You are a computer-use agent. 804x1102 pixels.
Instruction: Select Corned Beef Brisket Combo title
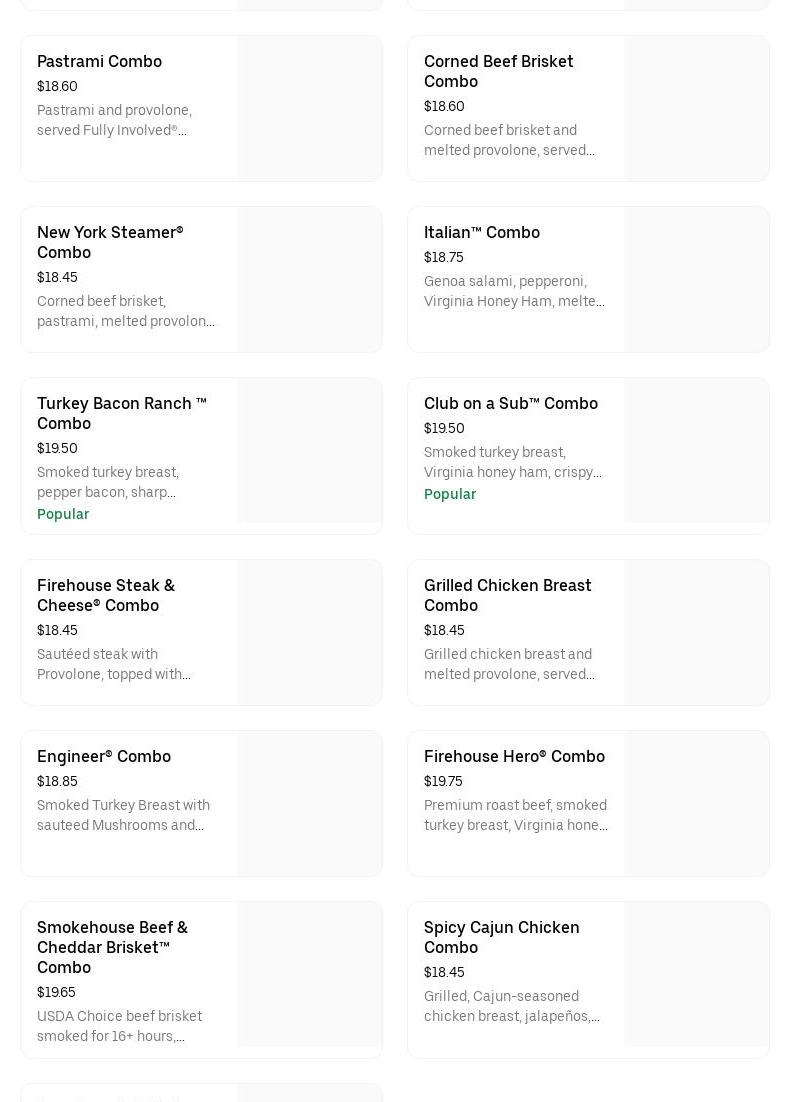click(x=498, y=71)
